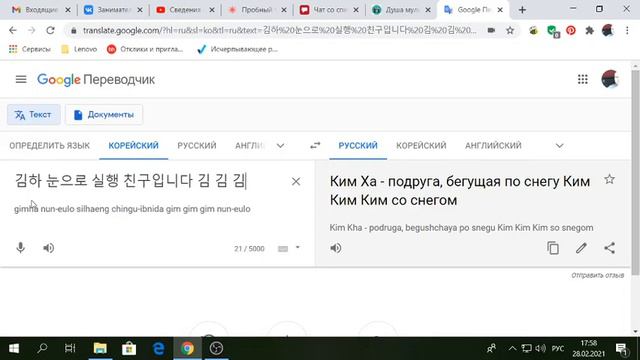Select Корейский as source language
This screenshot has height=360, width=640.
[133, 146]
